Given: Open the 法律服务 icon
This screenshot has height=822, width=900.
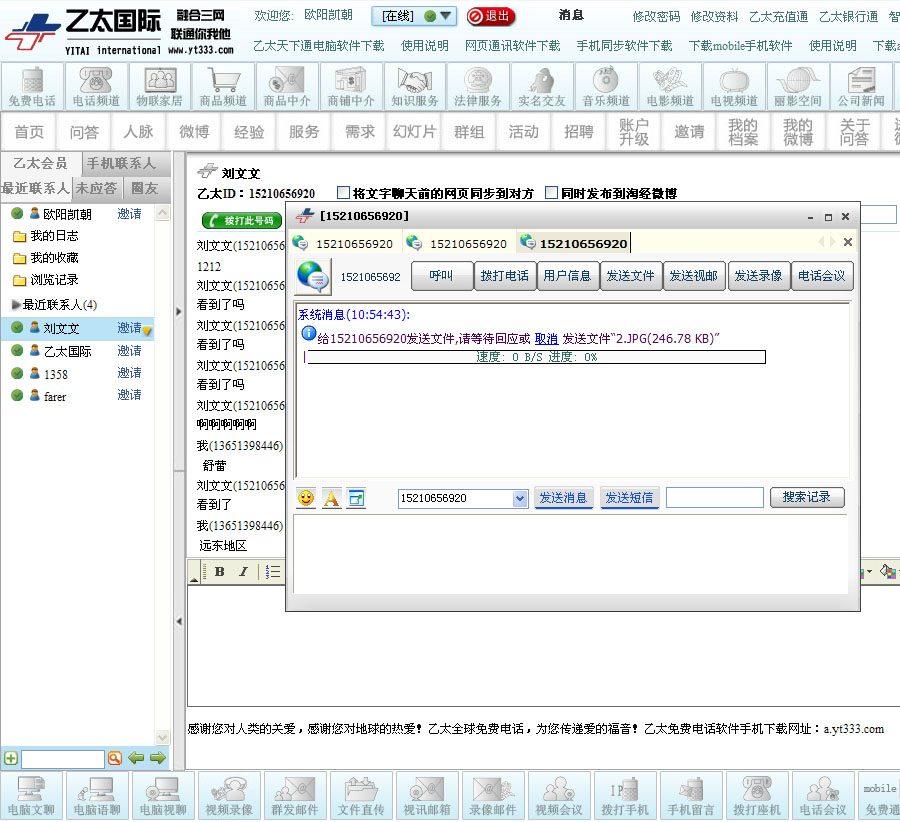Looking at the screenshot, I should [478, 87].
